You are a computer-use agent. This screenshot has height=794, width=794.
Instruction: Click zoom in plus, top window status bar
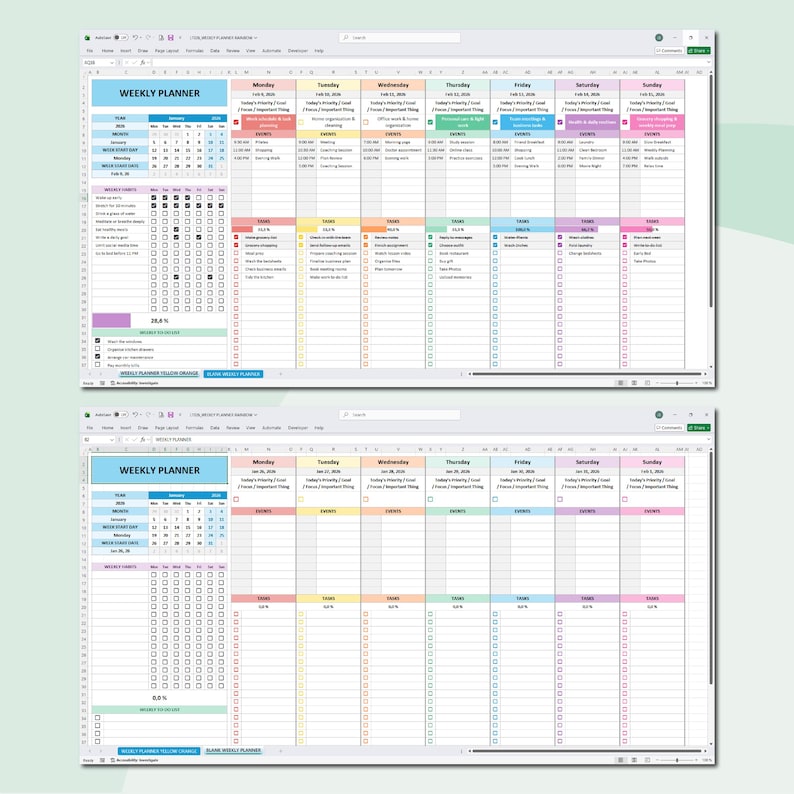pyautogui.click(x=696, y=383)
